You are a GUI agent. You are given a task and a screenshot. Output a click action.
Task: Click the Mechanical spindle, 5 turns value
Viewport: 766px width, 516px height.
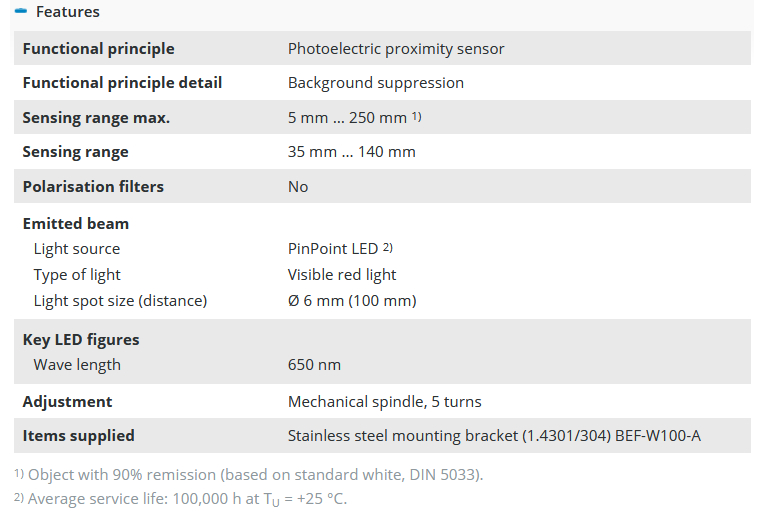point(385,401)
